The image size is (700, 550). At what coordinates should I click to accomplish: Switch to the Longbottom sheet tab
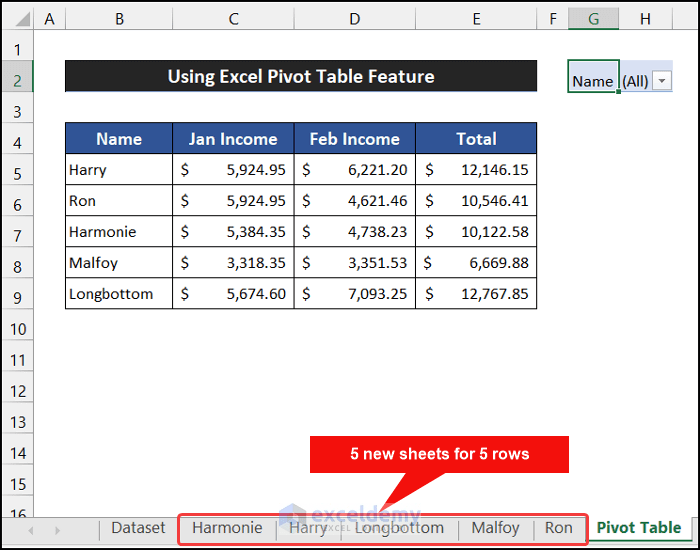[x=399, y=528]
